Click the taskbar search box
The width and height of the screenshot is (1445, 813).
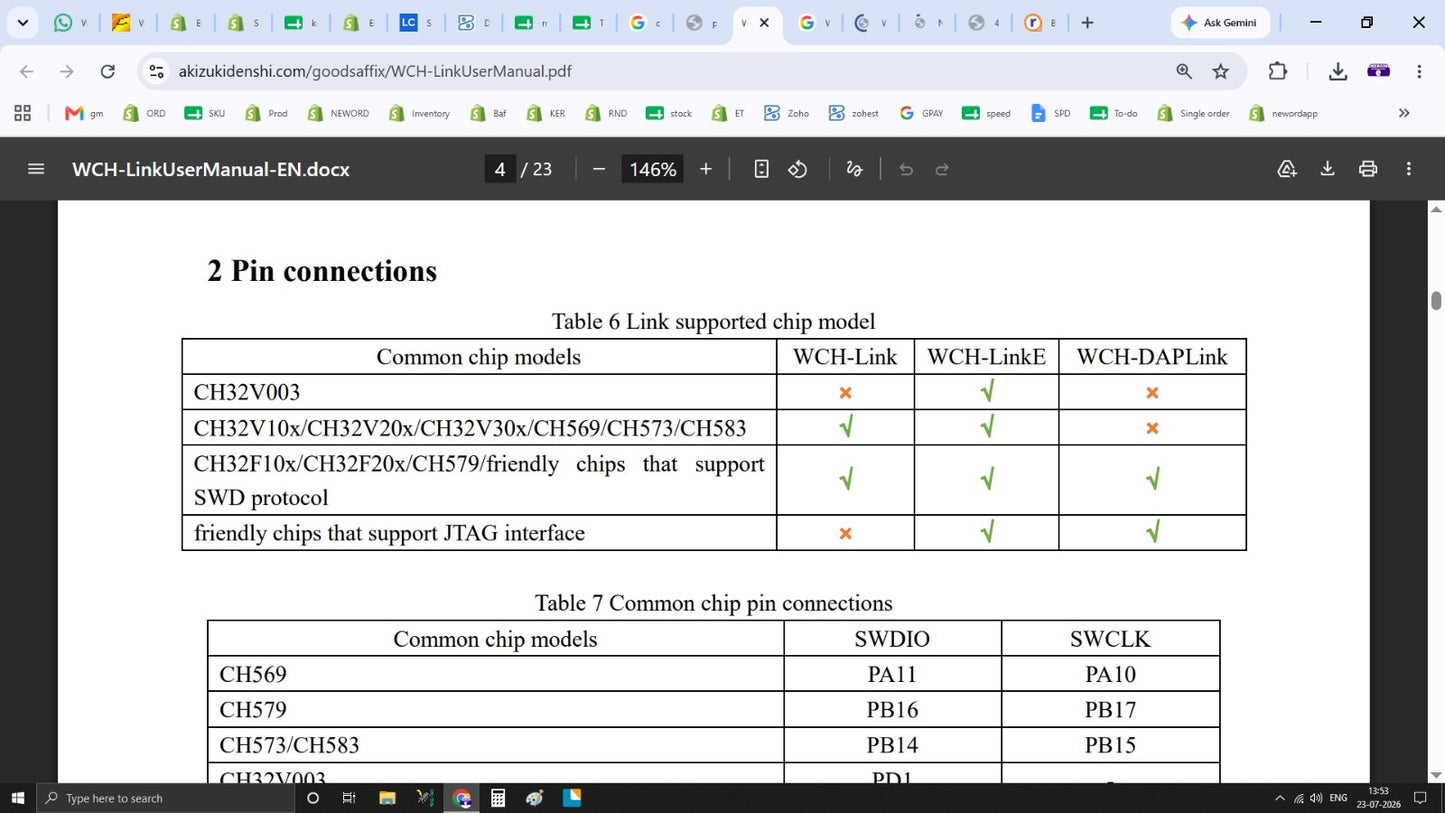pos(165,798)
